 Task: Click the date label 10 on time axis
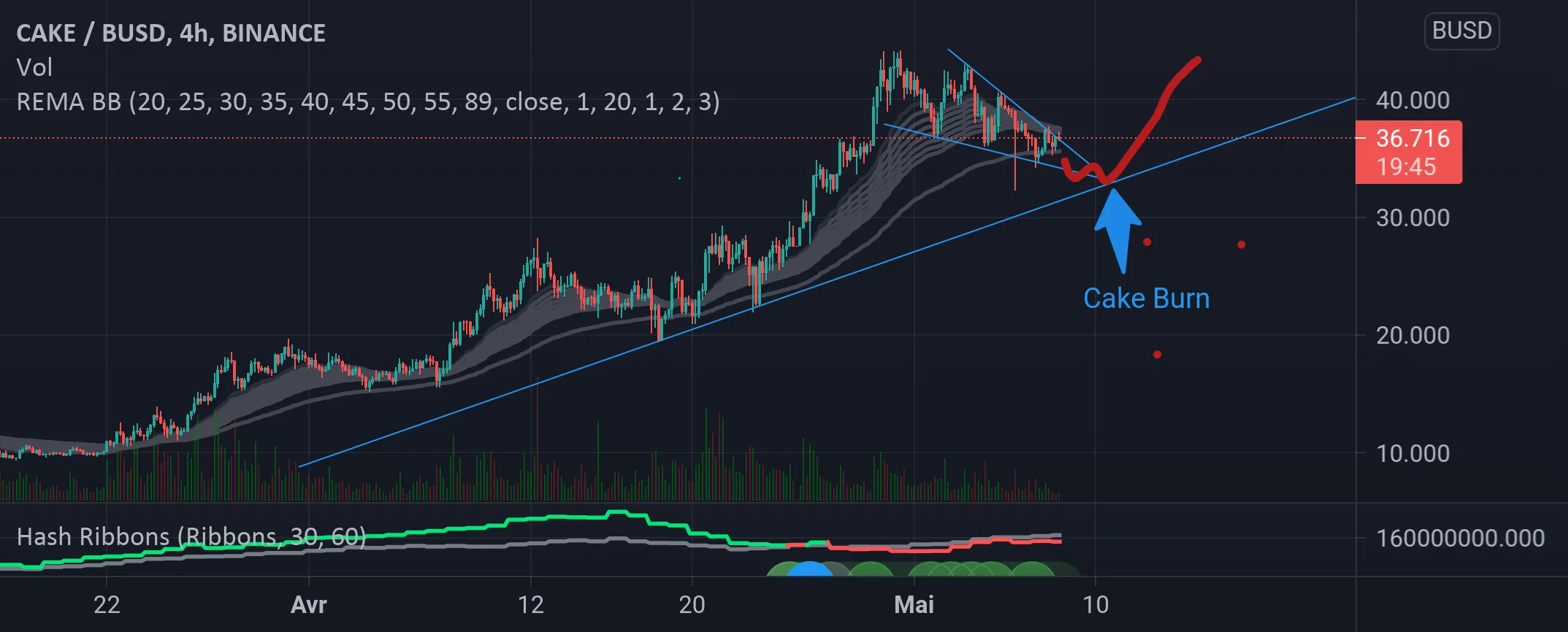tap(1095, 605)
